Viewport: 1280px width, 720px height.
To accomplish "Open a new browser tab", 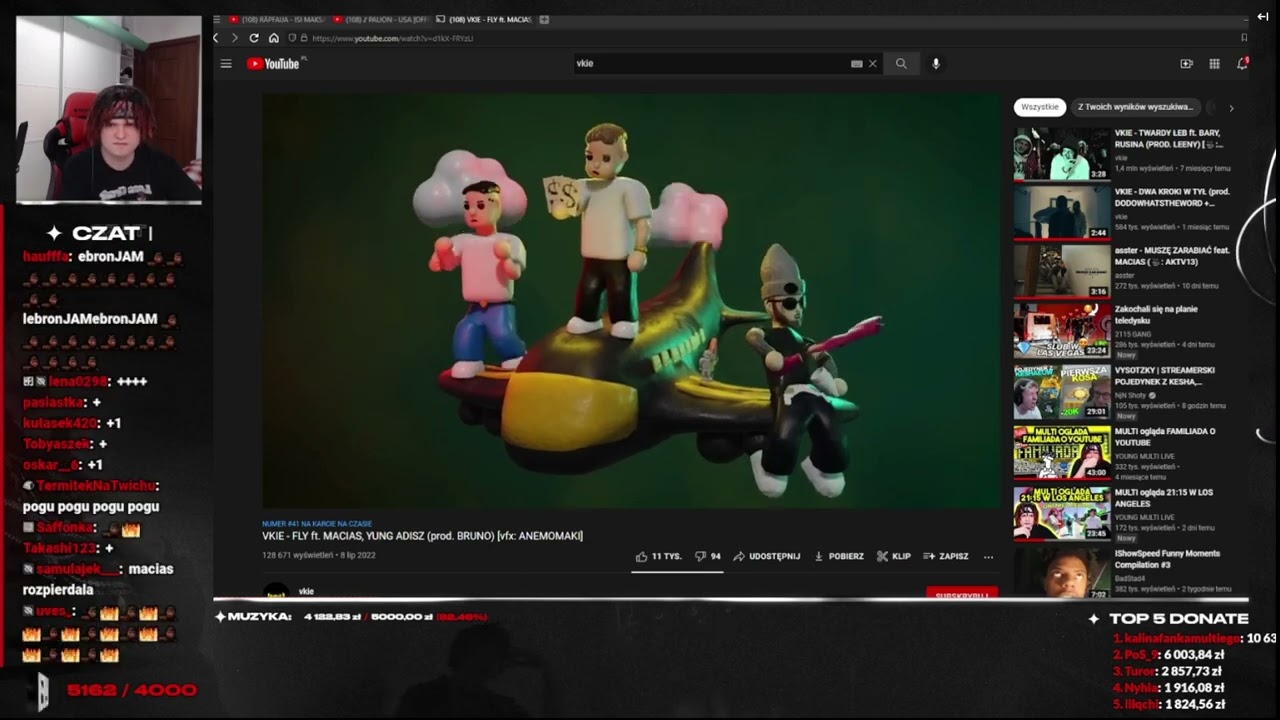I will pos(544,19).
